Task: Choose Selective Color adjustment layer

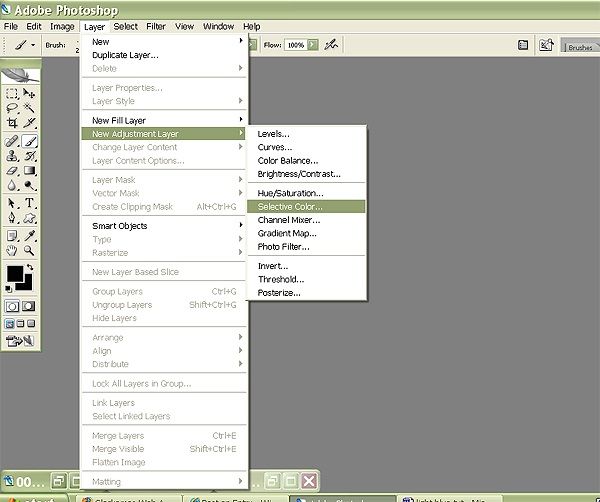Action: (x=306, y=207)
